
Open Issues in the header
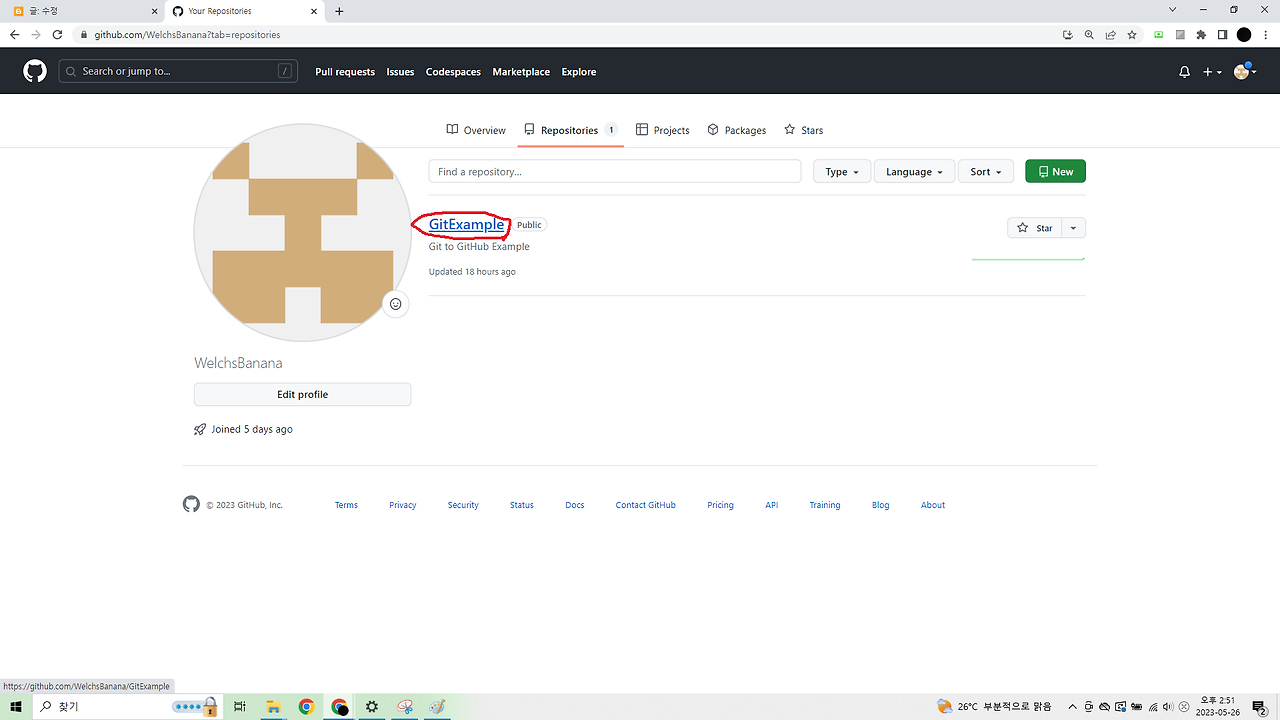[x=400, y=72]
